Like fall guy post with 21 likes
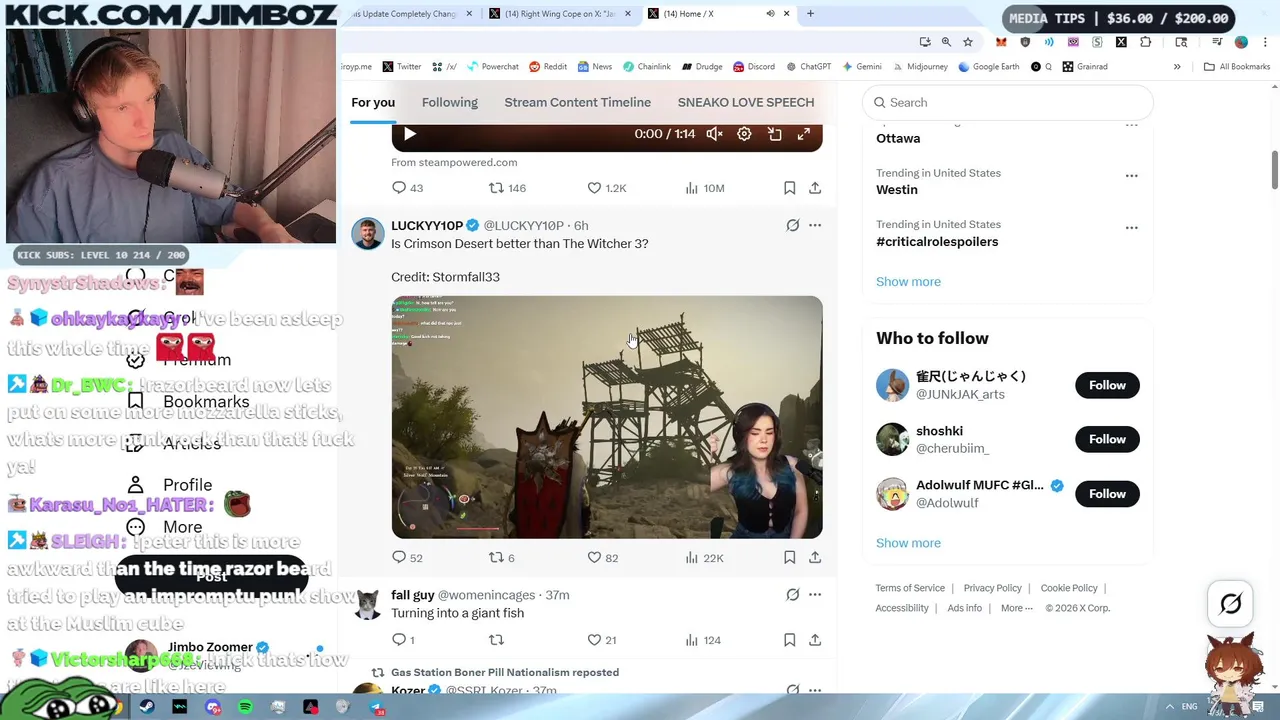Image resolution: width=1280 pixels, height=720 pixels. 602,640
